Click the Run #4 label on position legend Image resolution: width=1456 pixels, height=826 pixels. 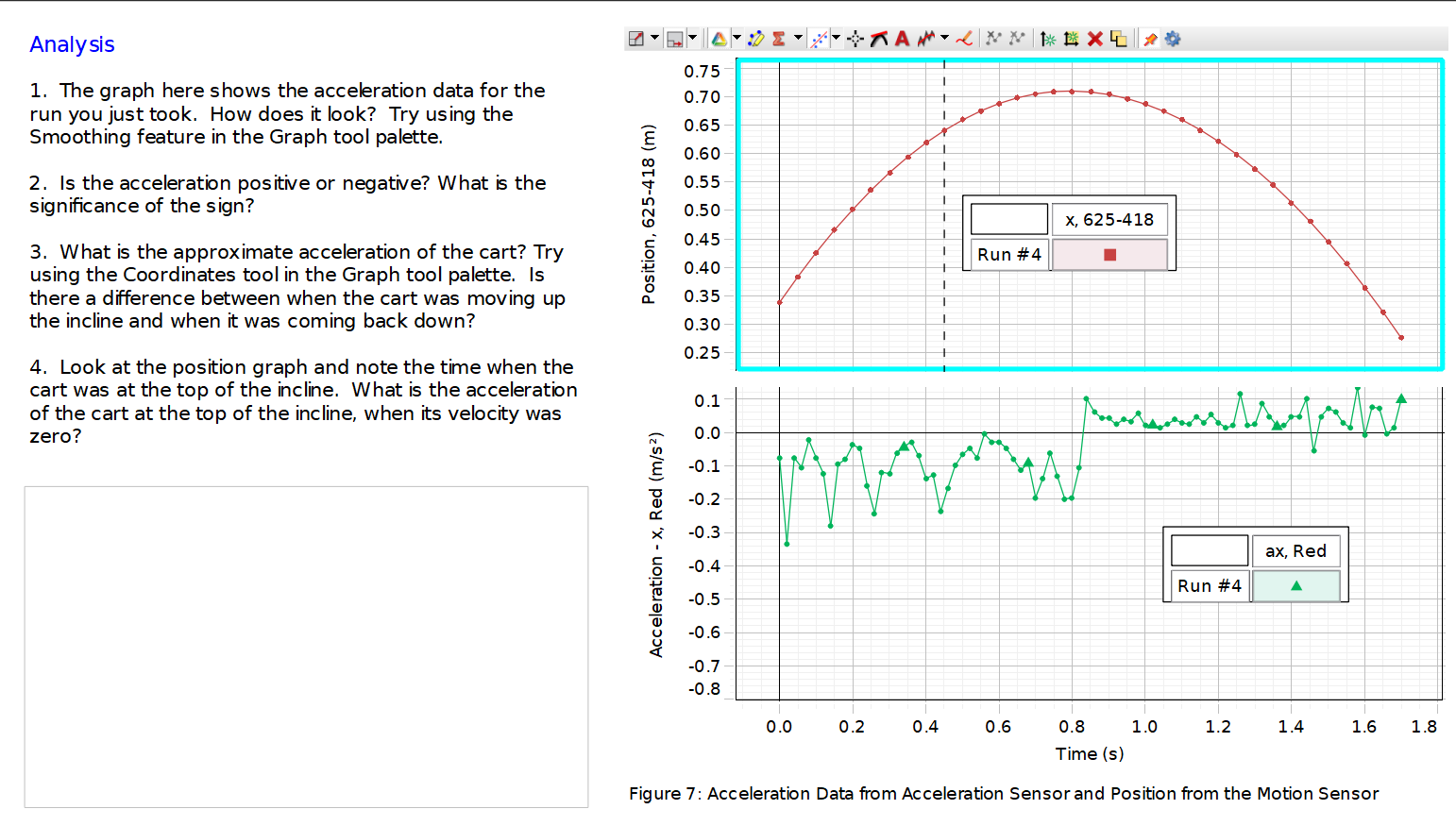tap(1007, 253)
